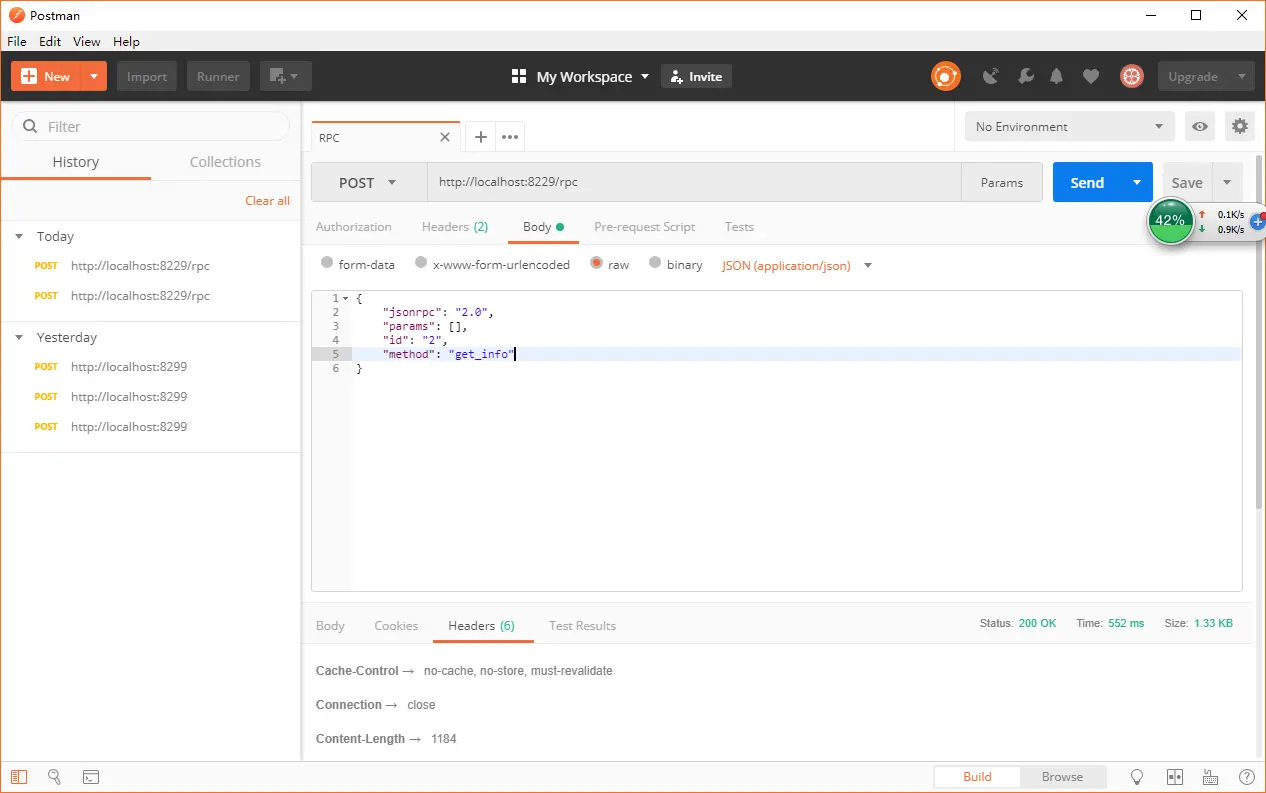Open the Postman console icon

pos(91,777)
